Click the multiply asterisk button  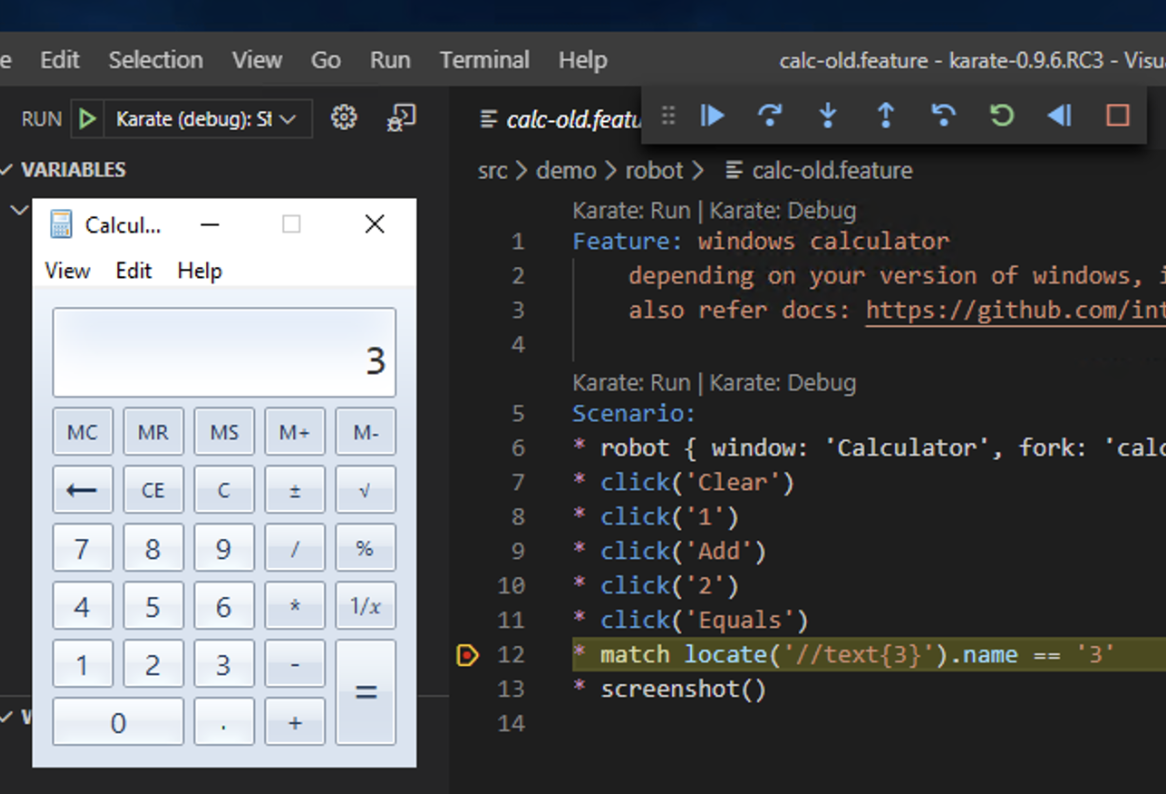click(x=294, y=606)
